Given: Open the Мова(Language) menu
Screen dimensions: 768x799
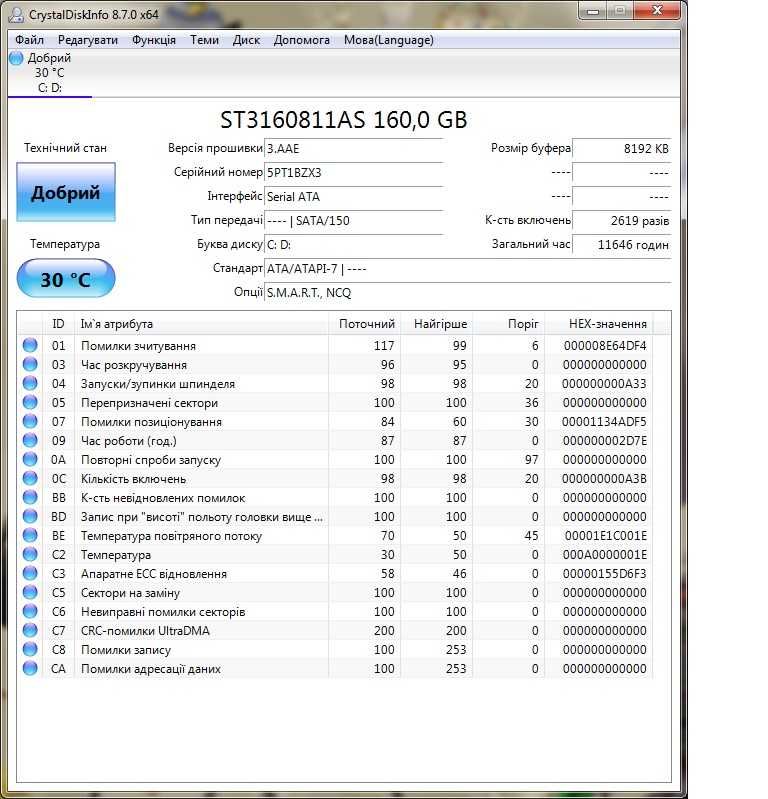Looking at the screenshot, I should (x=388, y=40).
